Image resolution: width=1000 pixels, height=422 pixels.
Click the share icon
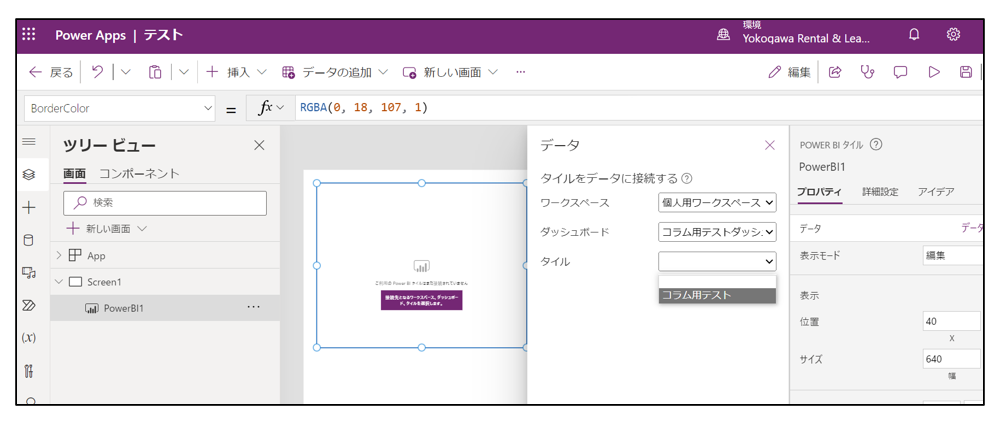pos(835,72)
